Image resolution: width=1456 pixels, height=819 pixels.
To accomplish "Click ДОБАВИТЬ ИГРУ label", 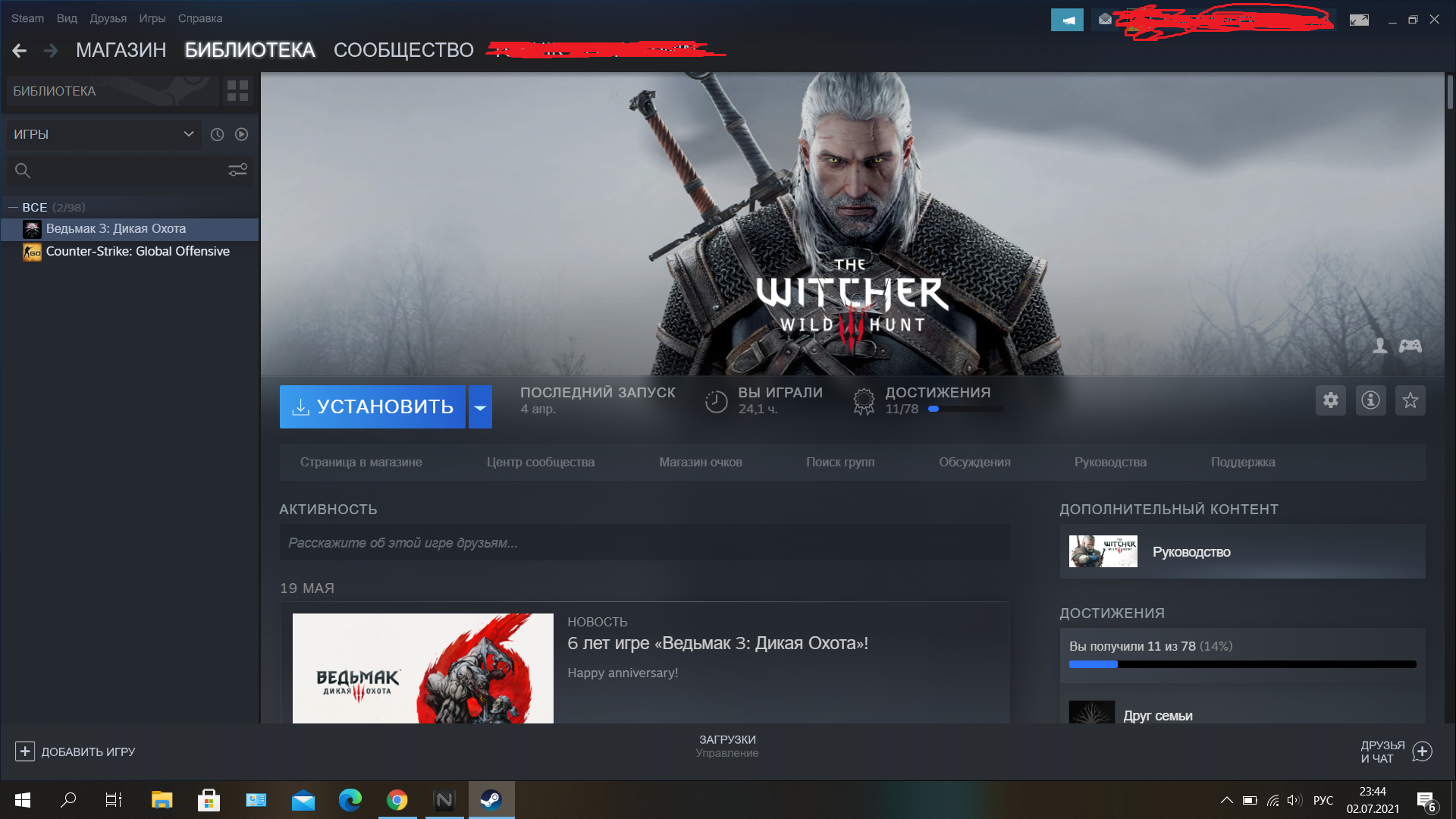I will click(x=88, y=752).
